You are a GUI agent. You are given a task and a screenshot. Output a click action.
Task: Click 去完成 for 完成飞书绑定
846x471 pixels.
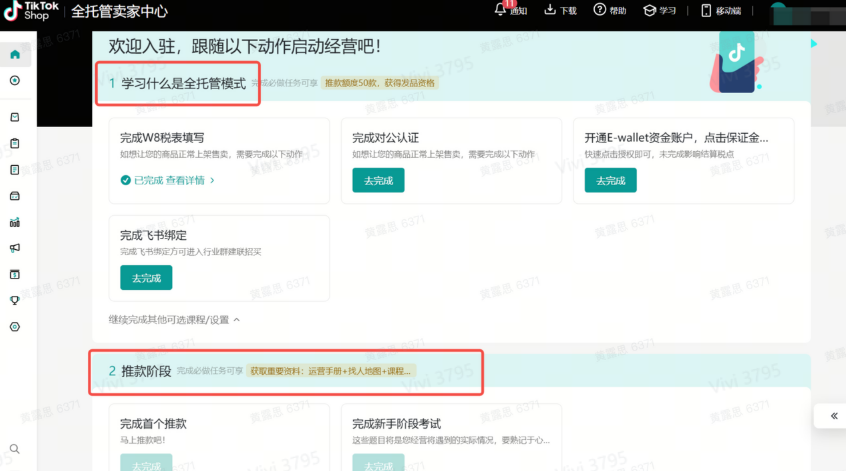(146, 278)
